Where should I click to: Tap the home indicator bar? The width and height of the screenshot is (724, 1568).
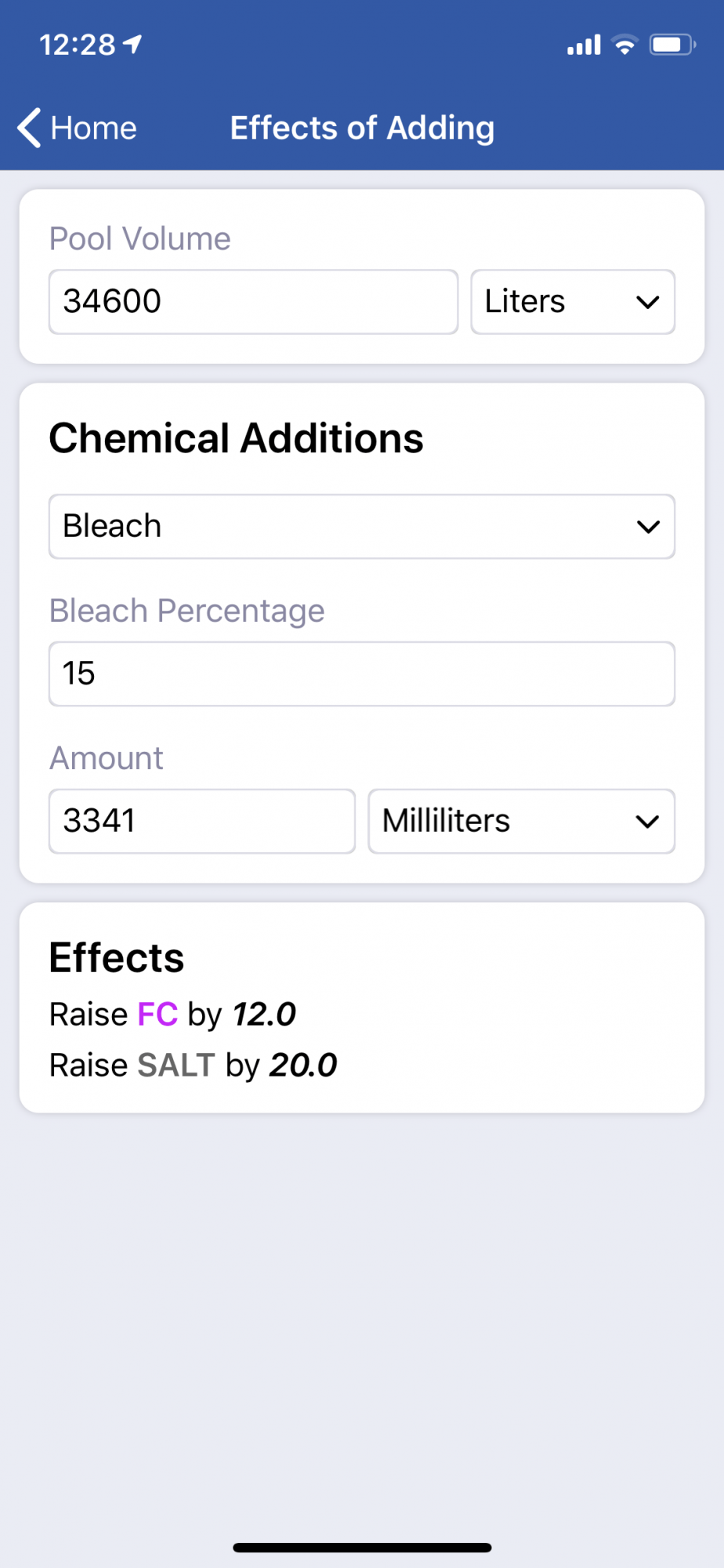click(x=362, y=1548)
